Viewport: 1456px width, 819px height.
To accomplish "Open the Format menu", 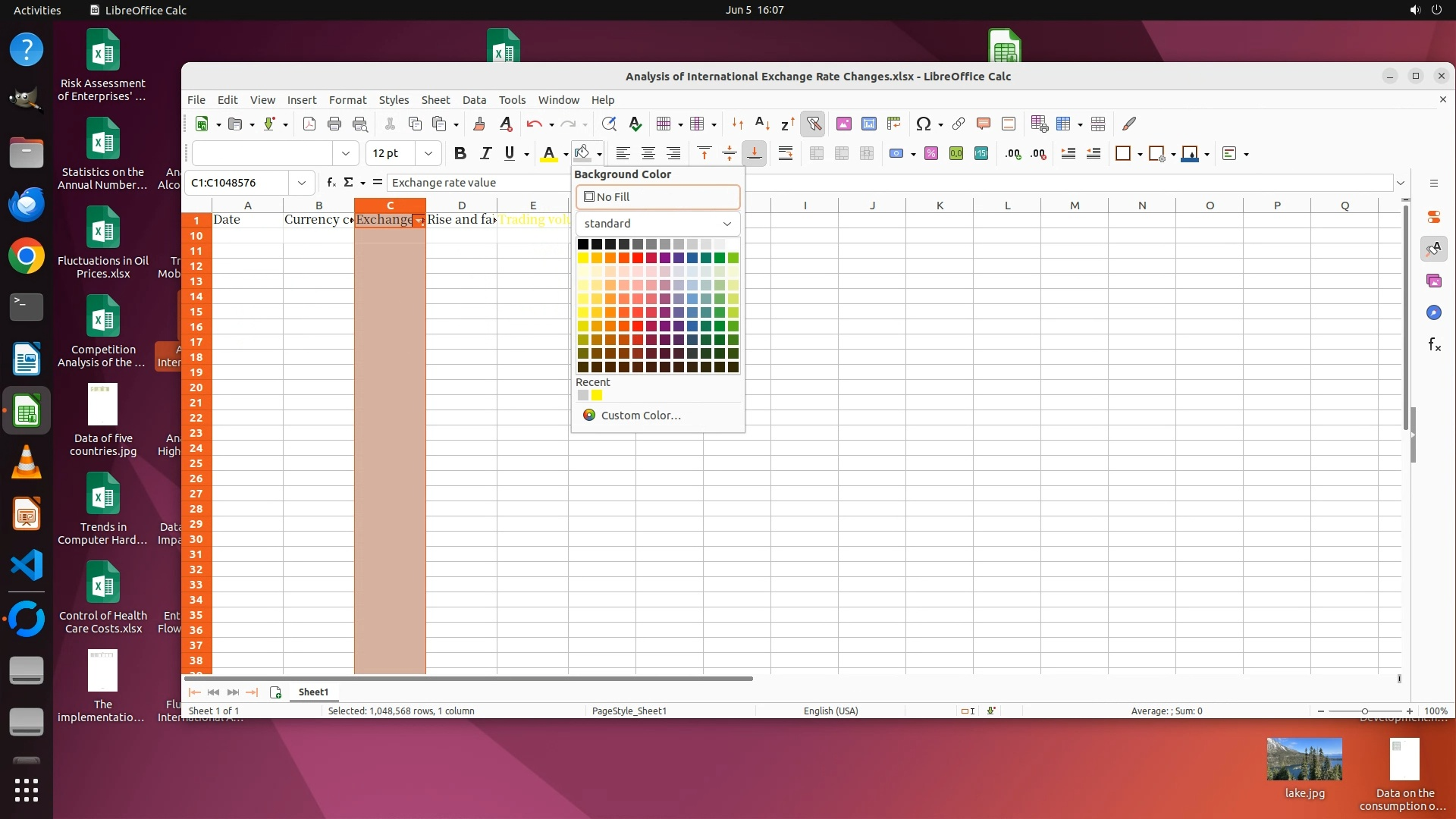I will pos(347,100).
